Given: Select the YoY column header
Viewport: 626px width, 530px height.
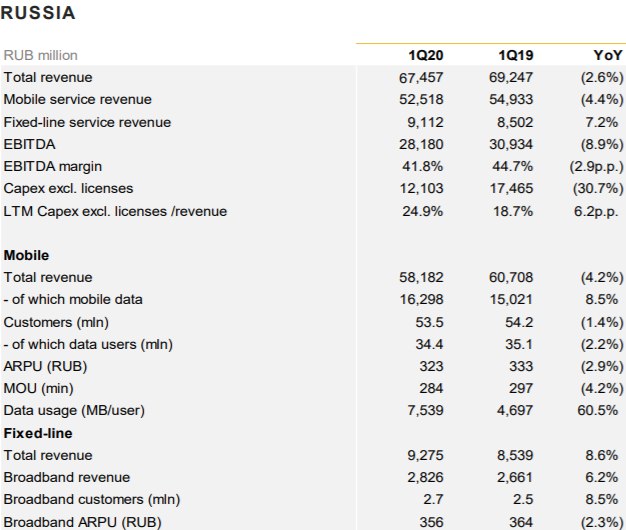Looking at the screenshot, I should pyautogui.click(x=608, y=55).
